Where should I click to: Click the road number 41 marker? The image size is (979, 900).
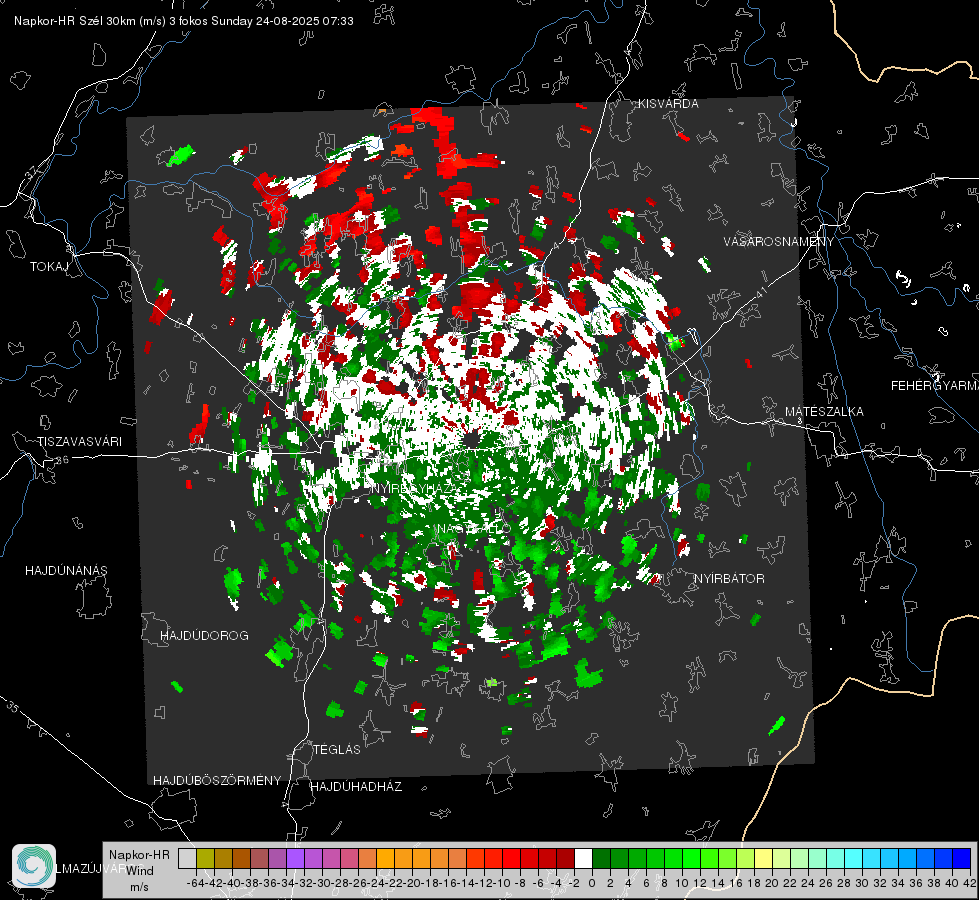coord(761,292)
